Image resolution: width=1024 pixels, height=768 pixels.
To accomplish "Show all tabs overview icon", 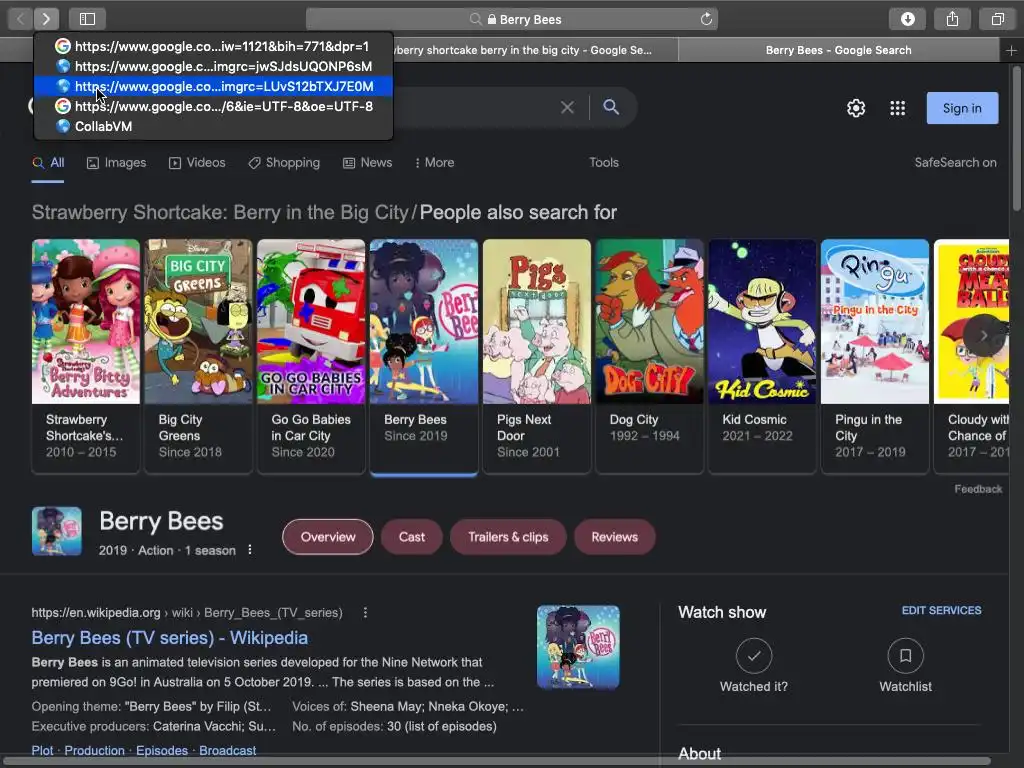I will click(x=997, y=19).
